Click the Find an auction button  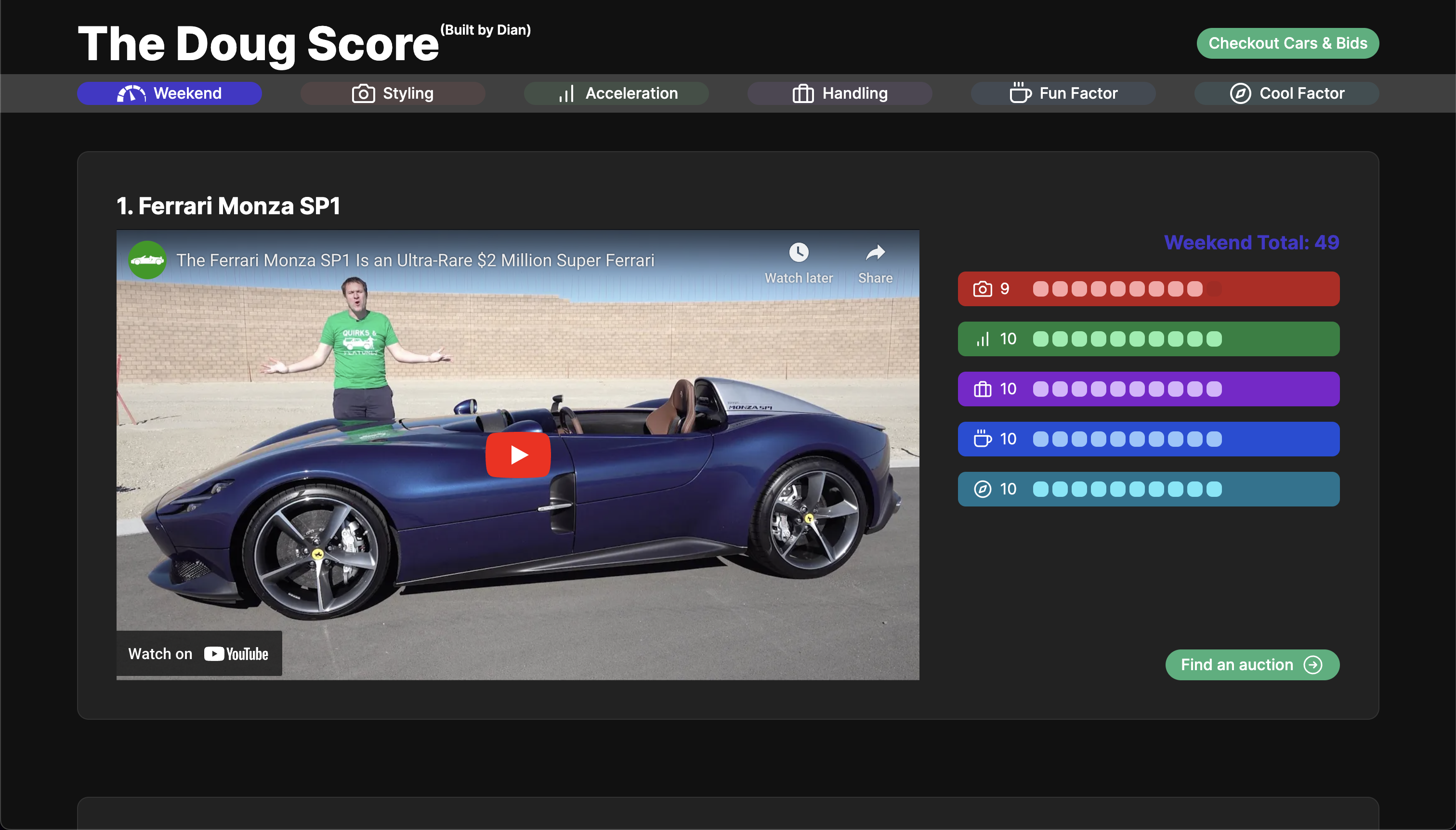pos(1252,664)
